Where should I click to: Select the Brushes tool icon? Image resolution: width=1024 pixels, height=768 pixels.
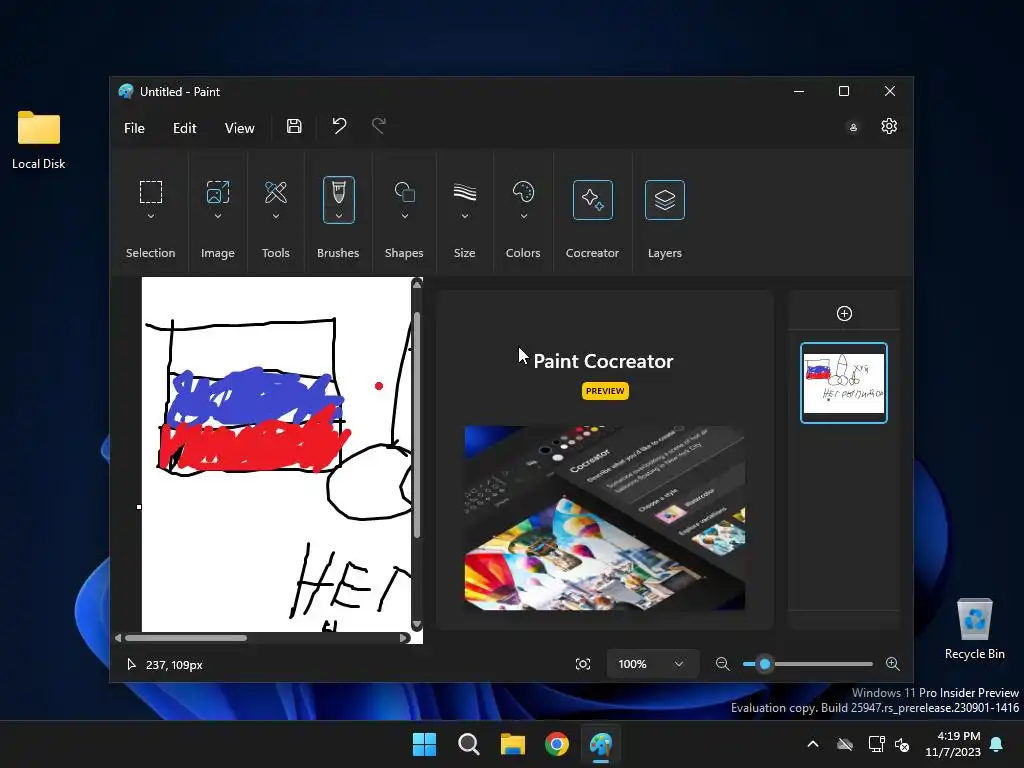coord(338,192)
